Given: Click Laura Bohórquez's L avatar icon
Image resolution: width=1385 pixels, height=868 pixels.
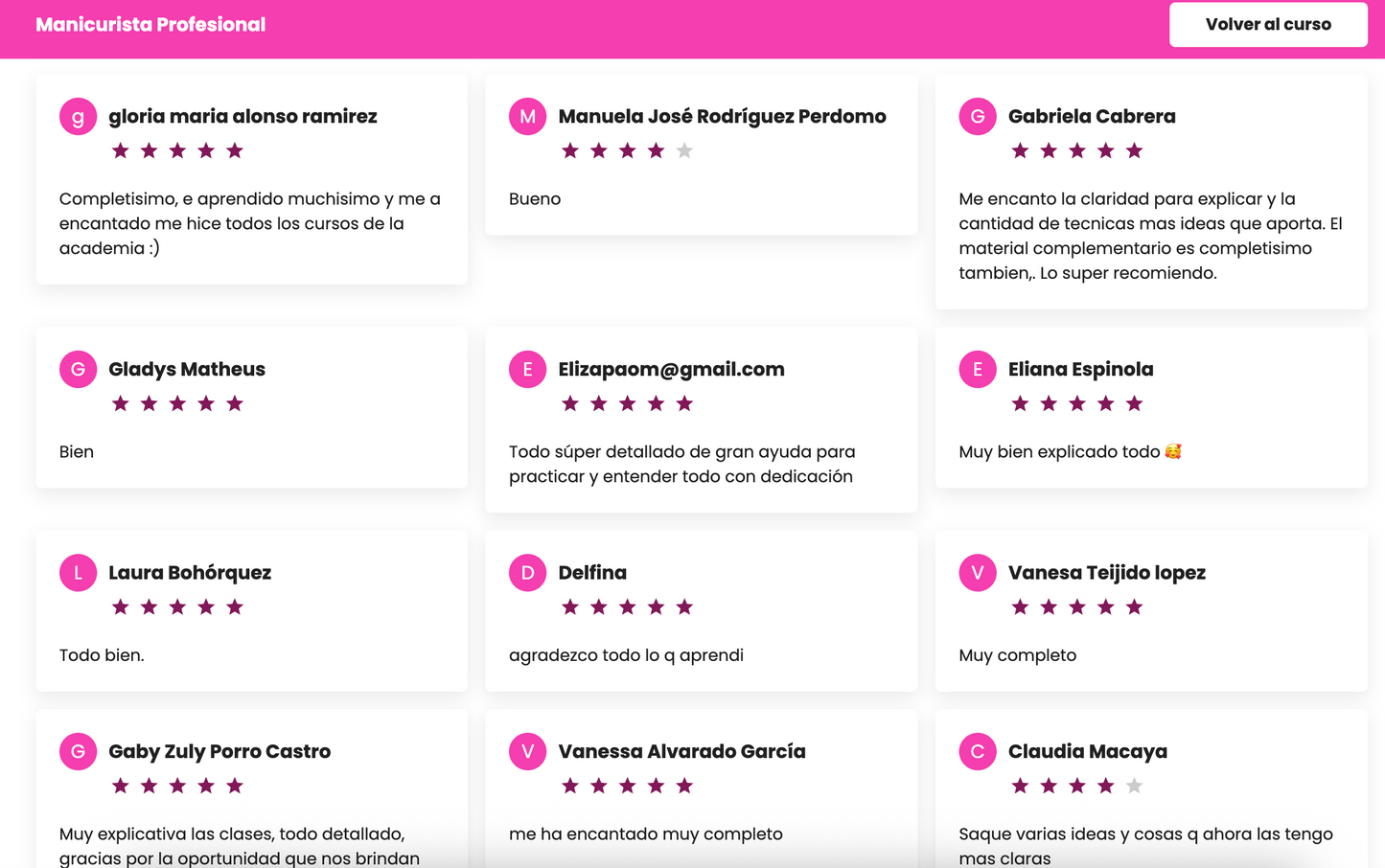Looking at the screenshot, I should click(78, 573).
